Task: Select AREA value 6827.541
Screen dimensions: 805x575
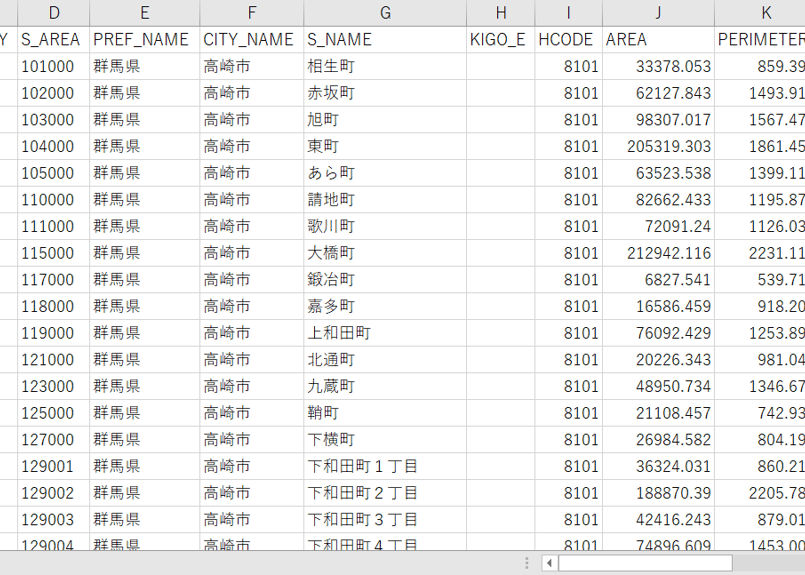Action: click(x=658, y=280)
